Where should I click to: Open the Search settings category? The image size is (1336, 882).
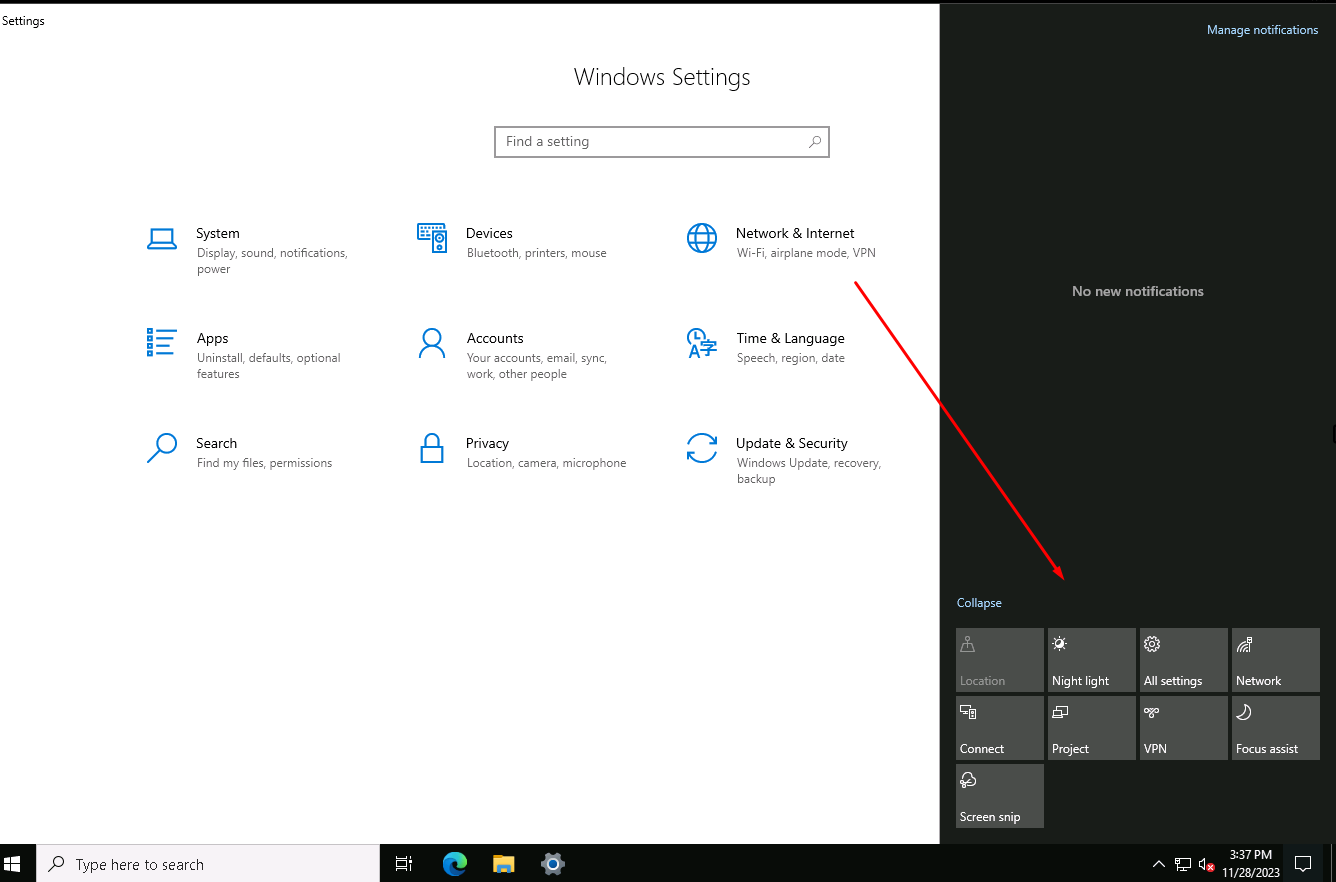coord(216,444)
